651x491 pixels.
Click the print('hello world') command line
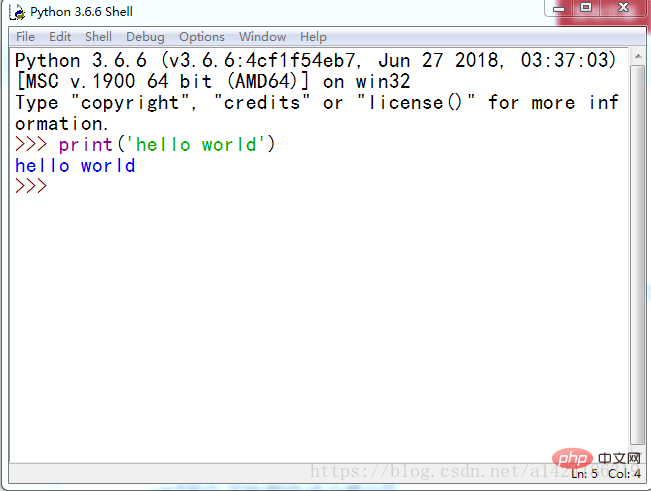(145, 144)
